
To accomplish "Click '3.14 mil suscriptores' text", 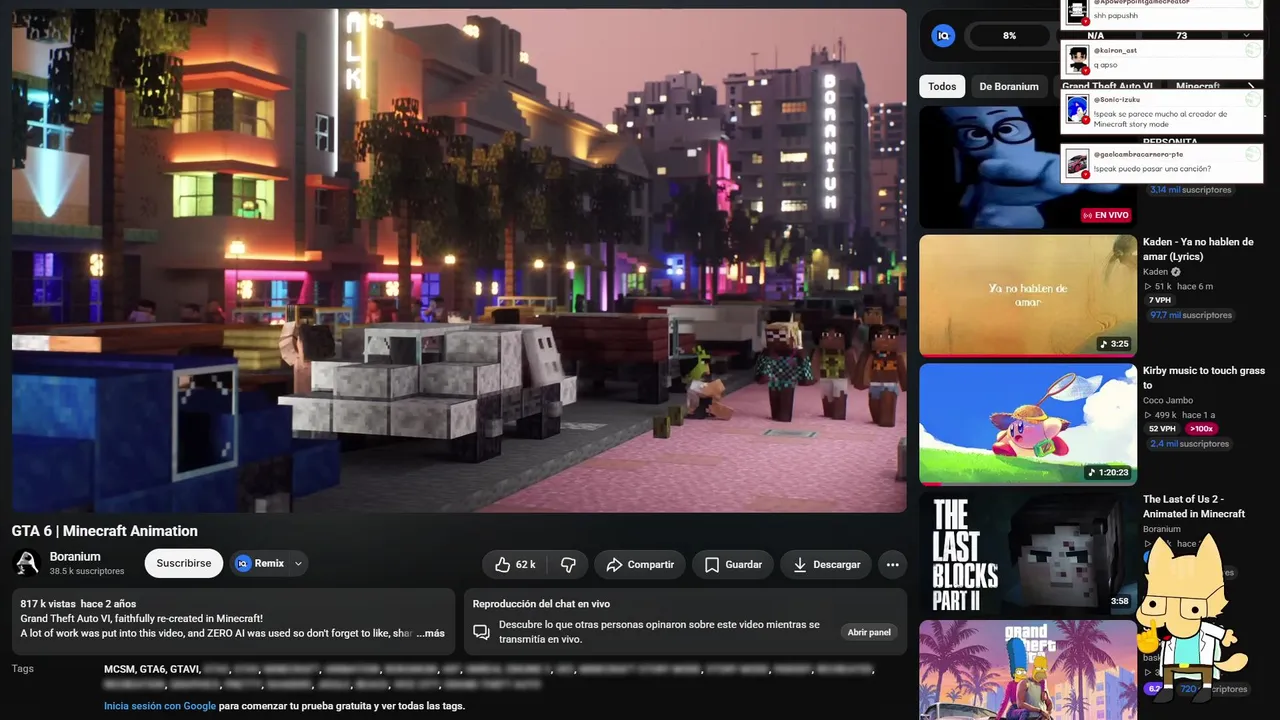I will click(x=1191, y=189).
